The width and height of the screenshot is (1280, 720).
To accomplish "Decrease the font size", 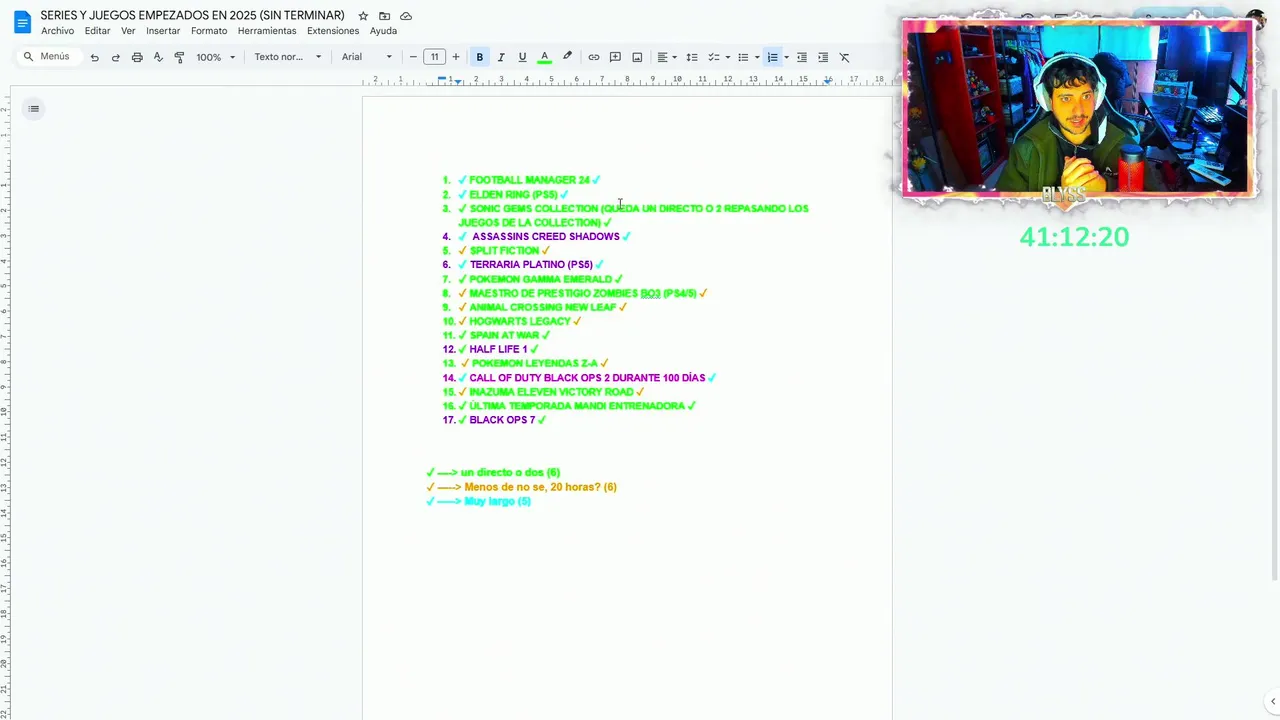I will pos(413,57).
